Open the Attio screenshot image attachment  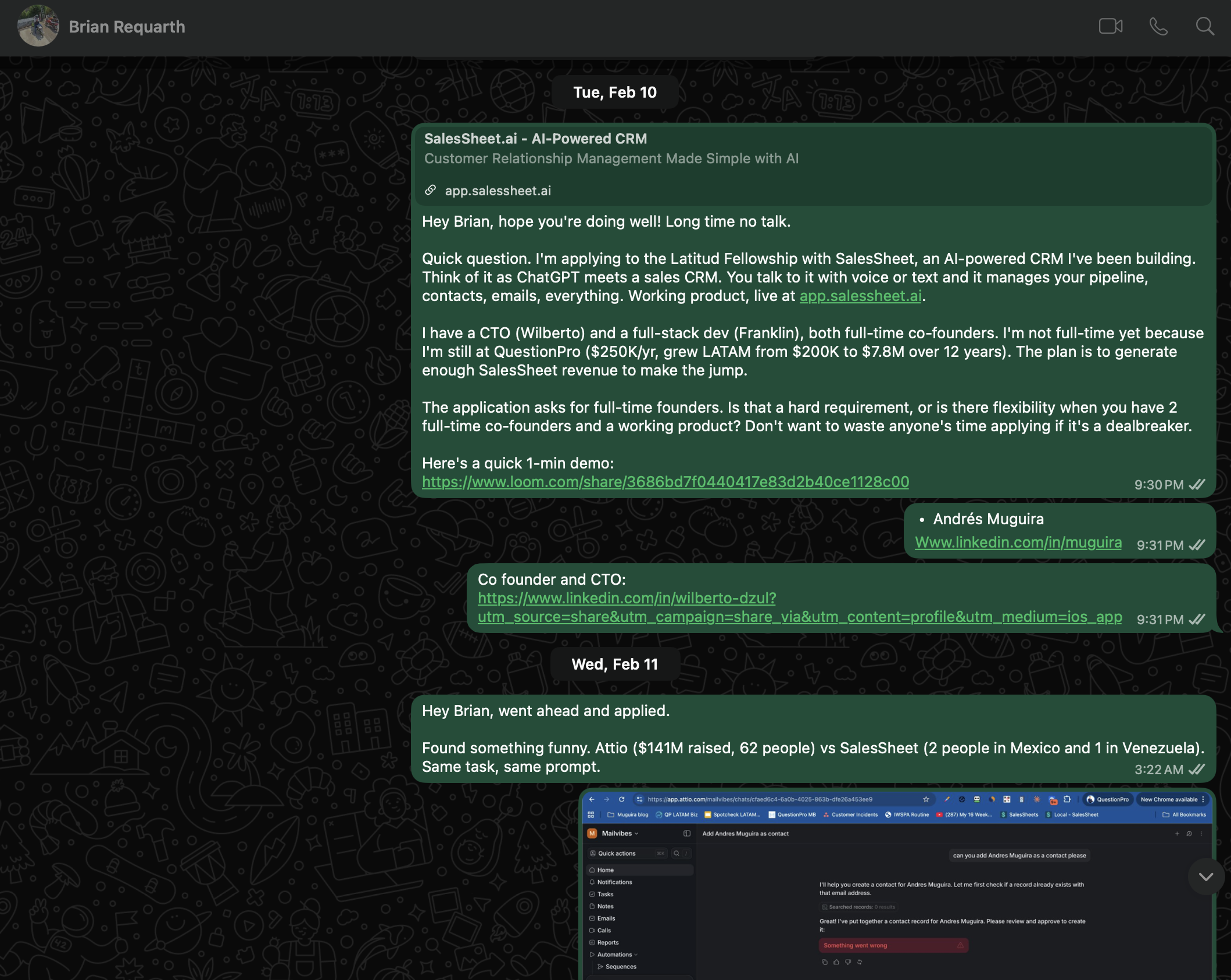pos(897,885)
